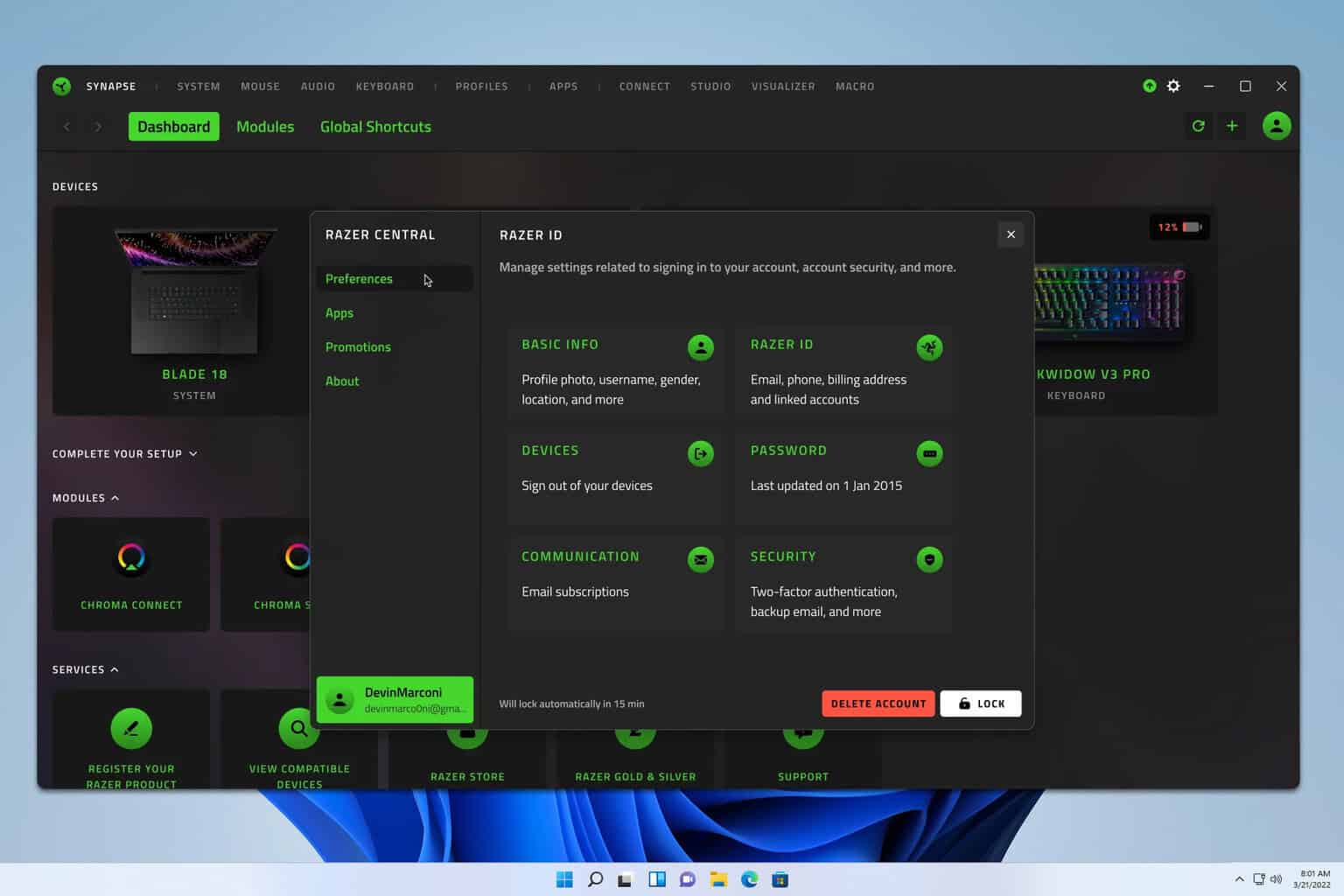Open the Password card
The width and height of the screenshot is (1344, 896).
pyautogui.click(x=843, y=477)
